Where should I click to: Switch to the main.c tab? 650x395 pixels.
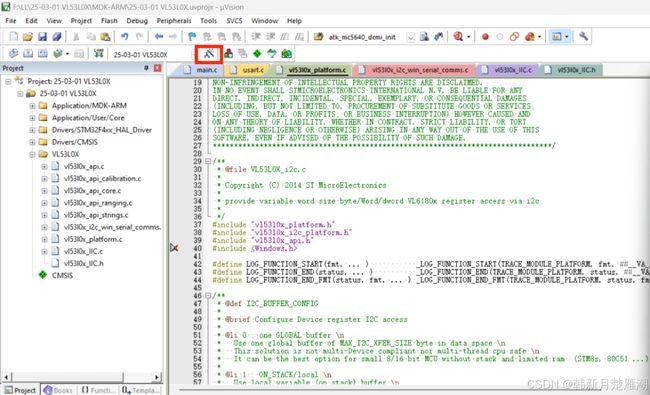(202, 70)
